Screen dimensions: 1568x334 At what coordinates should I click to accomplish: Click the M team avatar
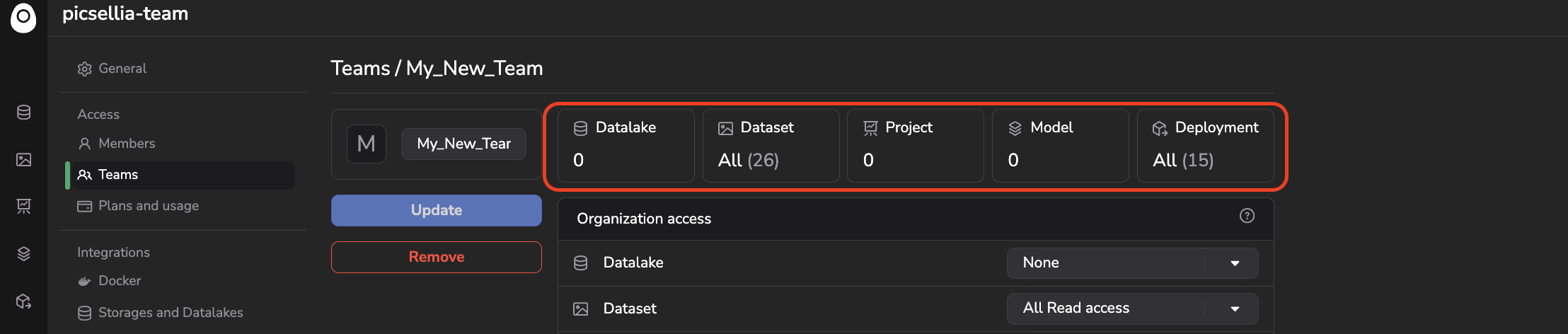(366, 144)
